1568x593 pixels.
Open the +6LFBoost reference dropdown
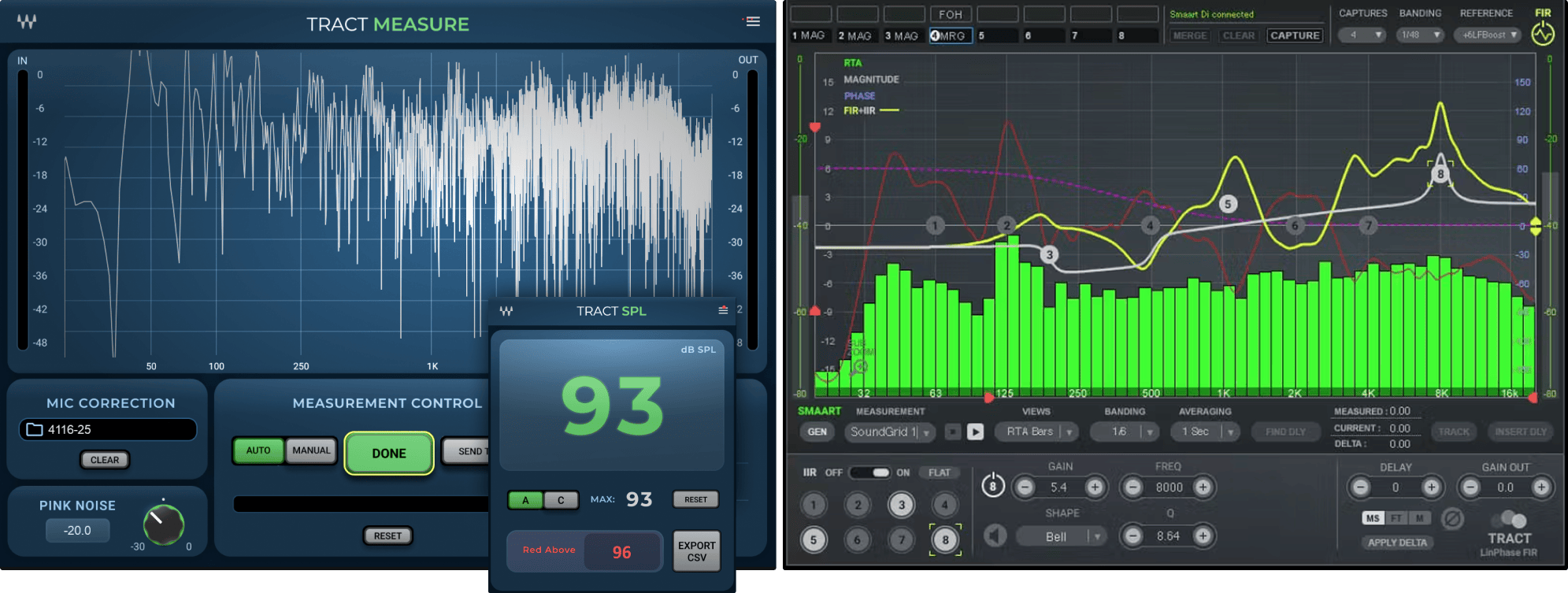(1488, 35)
